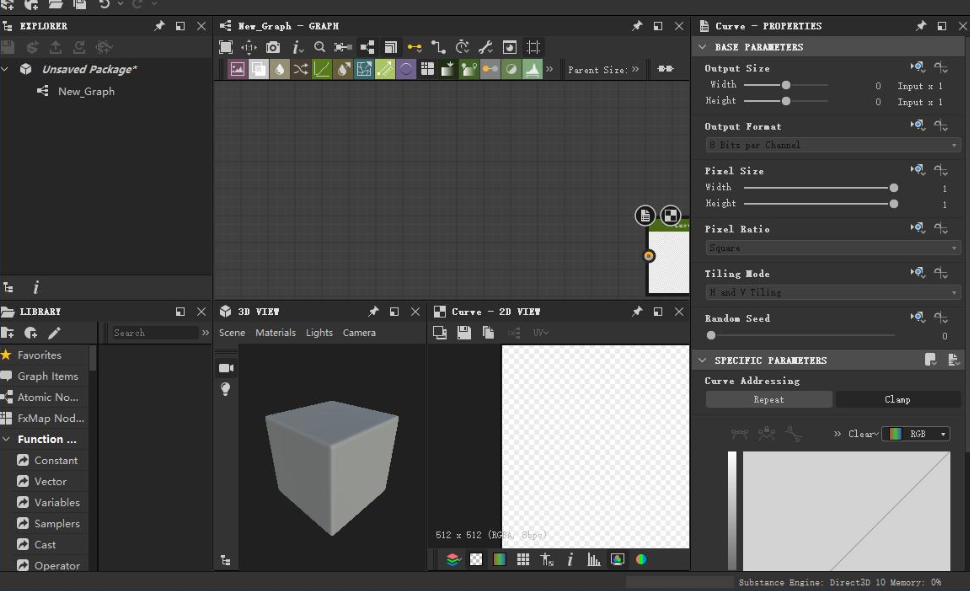Image resolution: width=970 pixels, height=591 pixels.
Task: Click the Curve node in graph
Action: pos(669,257)
